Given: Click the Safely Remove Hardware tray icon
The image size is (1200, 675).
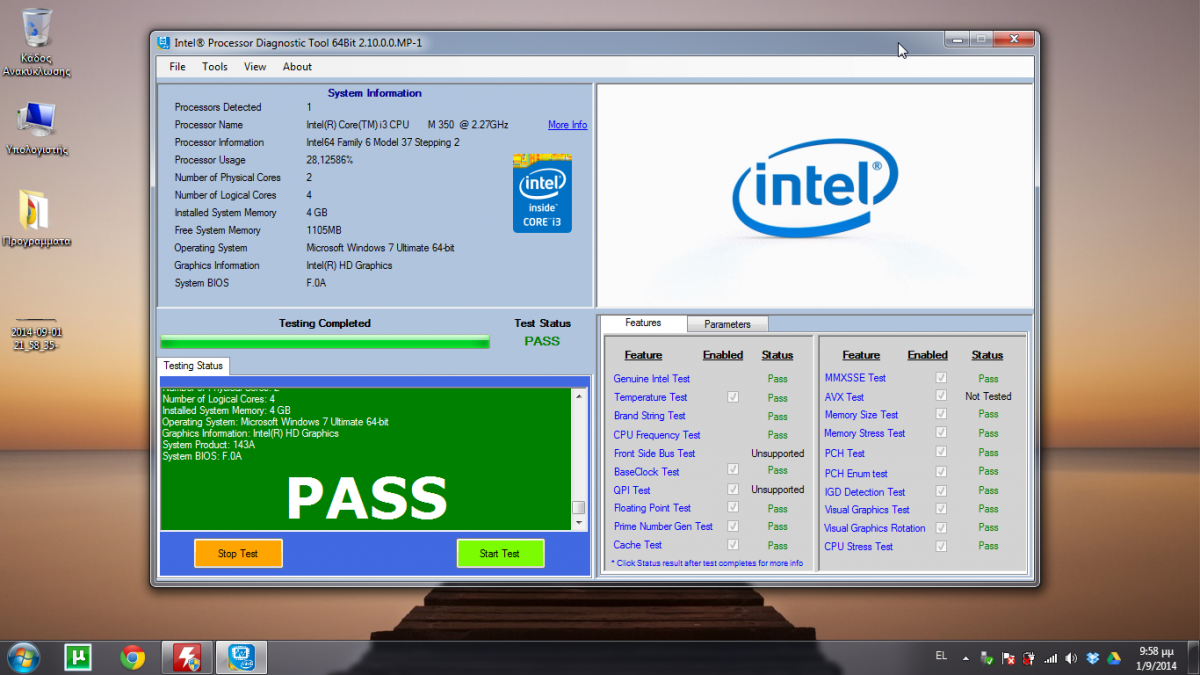Looking at the screenshot, I should coord(987,659).
